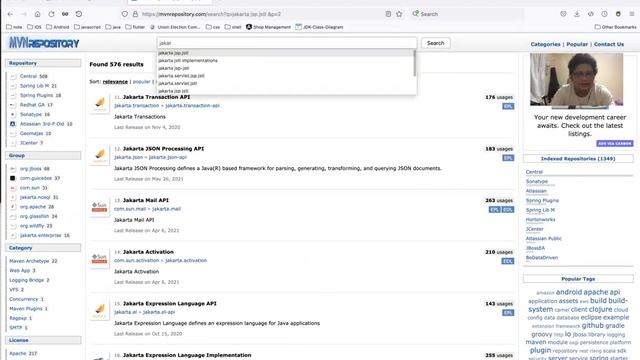The image size is (640, 360).
Task: Click the MVNRepository logo
Action: 44,43
